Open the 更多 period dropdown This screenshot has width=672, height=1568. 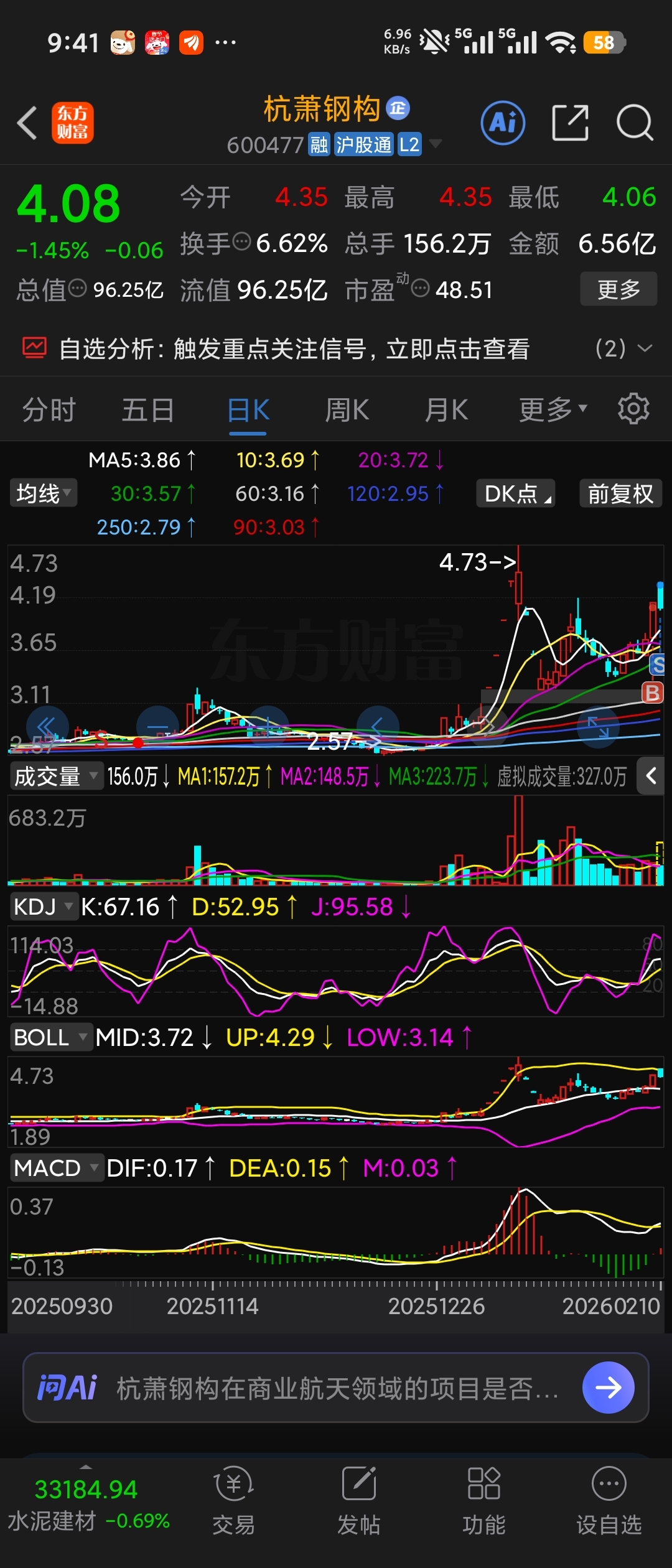point(553,409)
